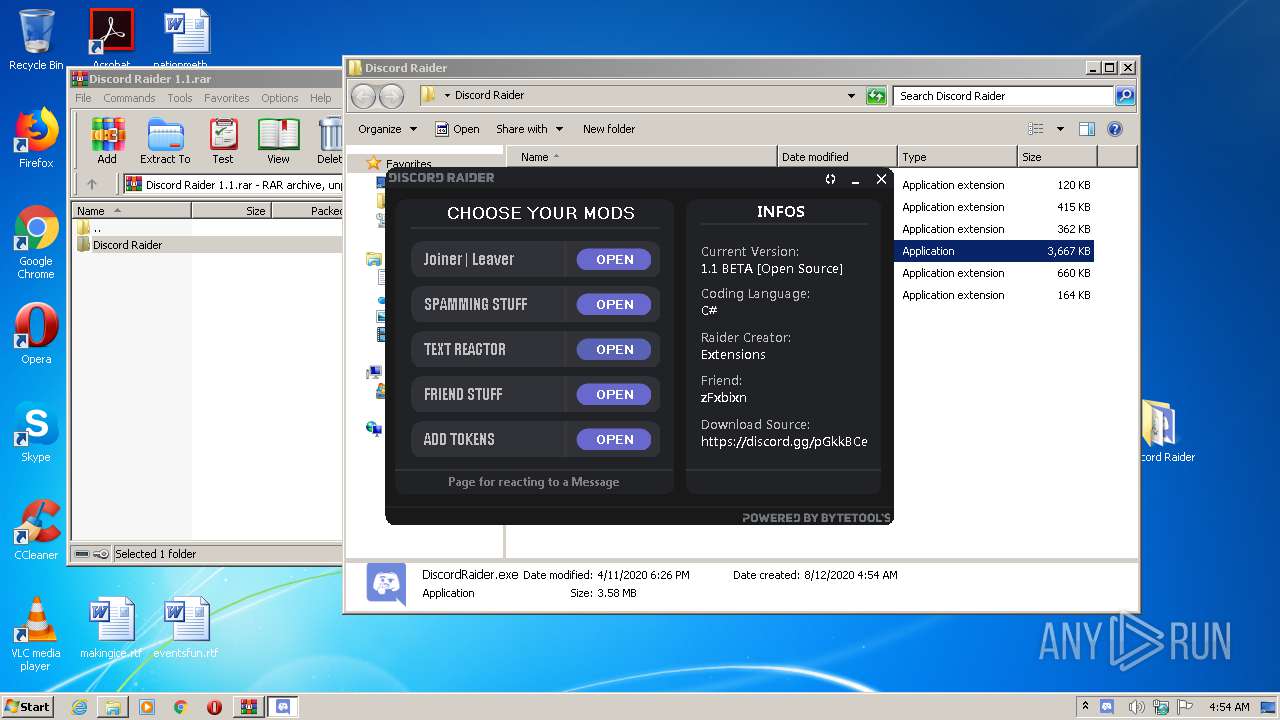Click Internet Explorer taskbar icon
The image size is (1280, 720).
coord(79,707)
